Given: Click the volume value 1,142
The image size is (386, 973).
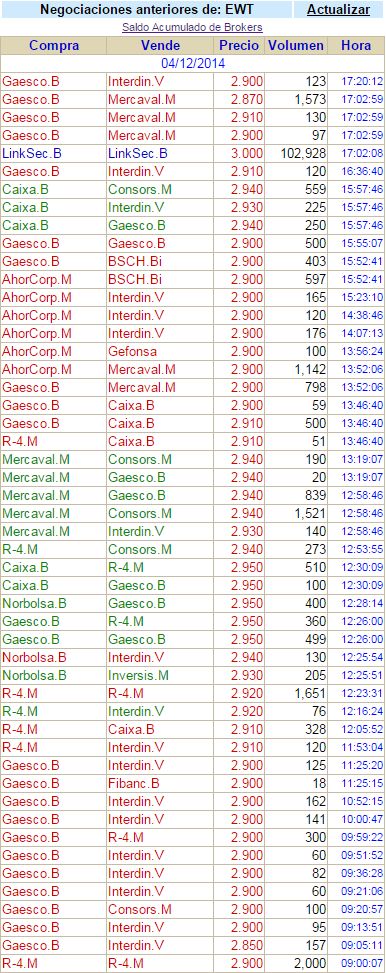Looking at the screenshot, I should pos(310,369).
